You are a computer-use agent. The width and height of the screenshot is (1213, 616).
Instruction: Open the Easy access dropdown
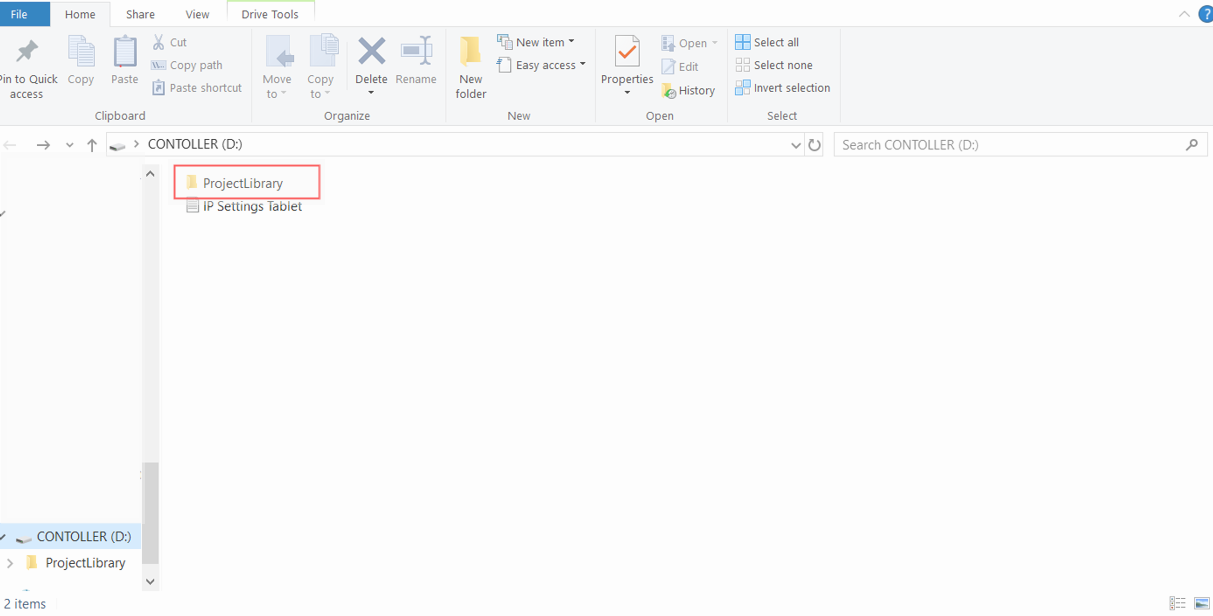pos(541,65)
